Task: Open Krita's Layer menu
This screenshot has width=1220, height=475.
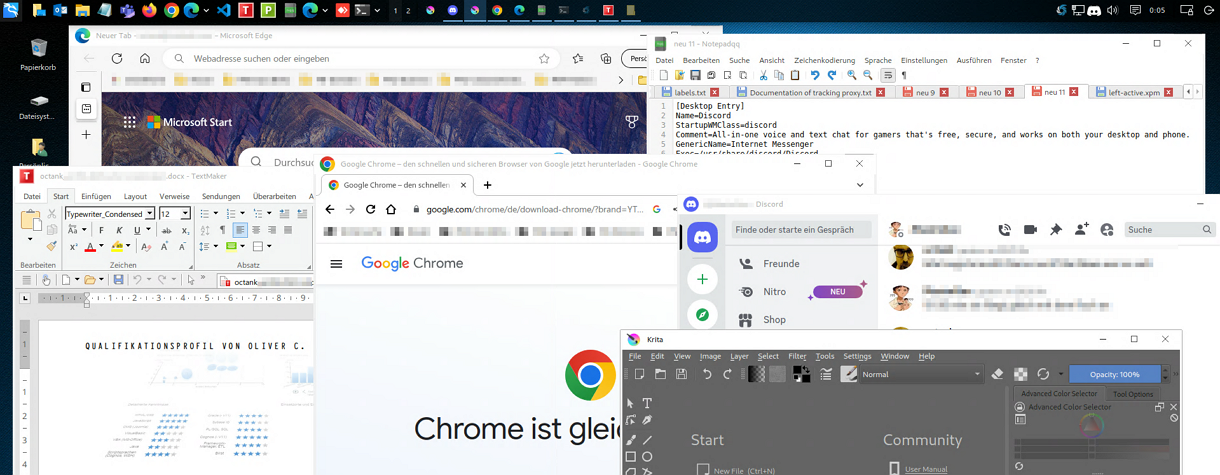Action: click(739, 356)
